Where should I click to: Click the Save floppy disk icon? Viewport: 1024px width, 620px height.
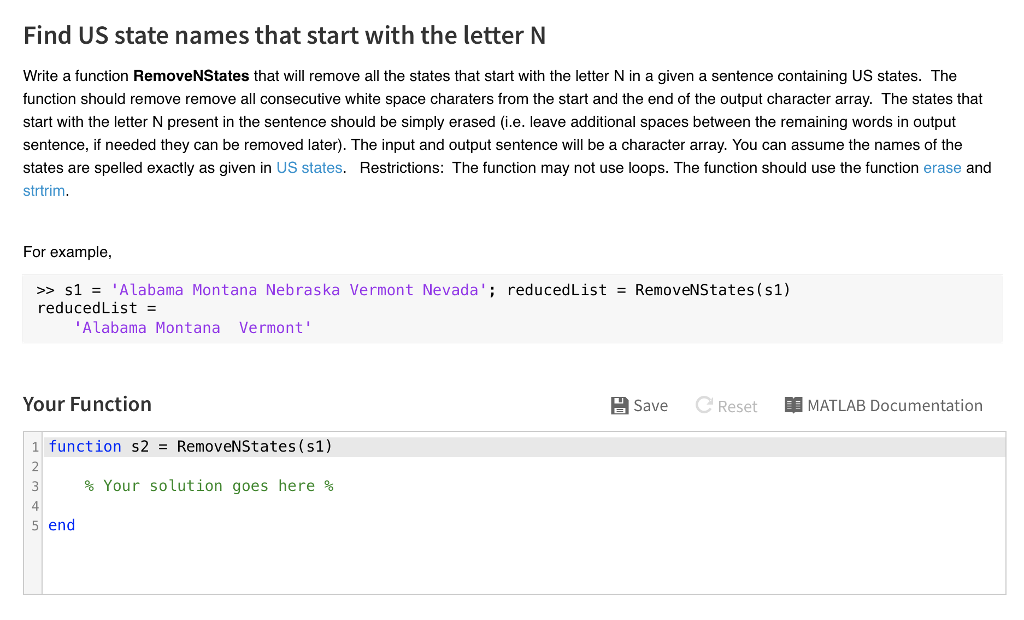(x=621, y=405)
